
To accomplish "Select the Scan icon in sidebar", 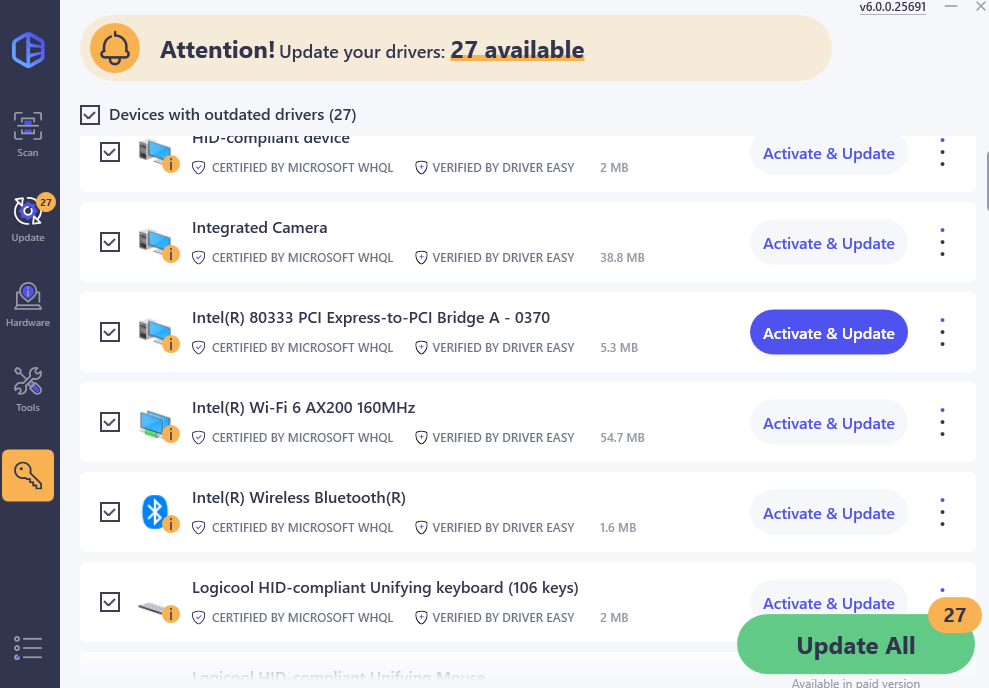I will 27,128.
